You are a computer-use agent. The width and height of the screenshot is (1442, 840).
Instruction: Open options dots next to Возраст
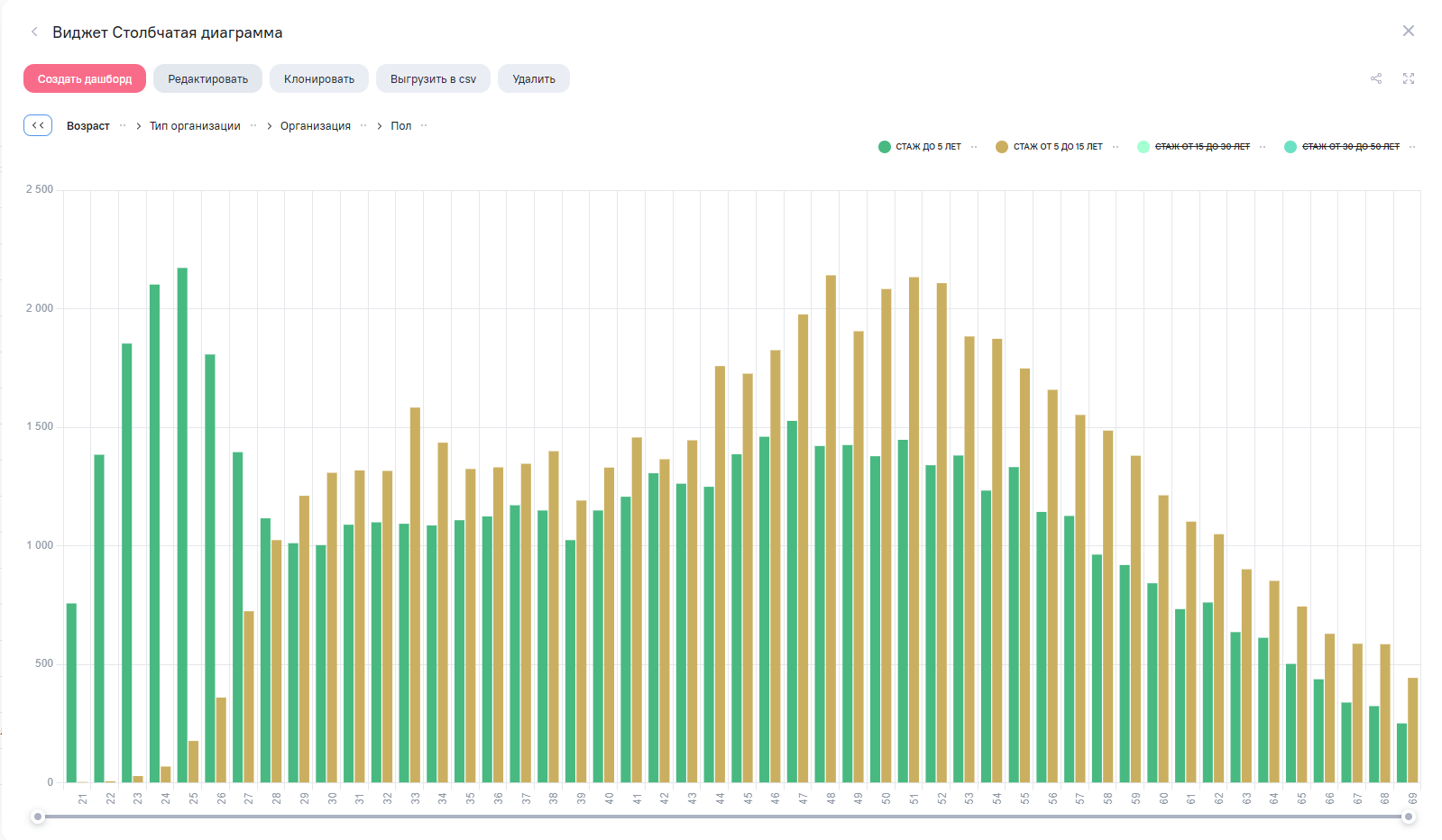(123, 125)
